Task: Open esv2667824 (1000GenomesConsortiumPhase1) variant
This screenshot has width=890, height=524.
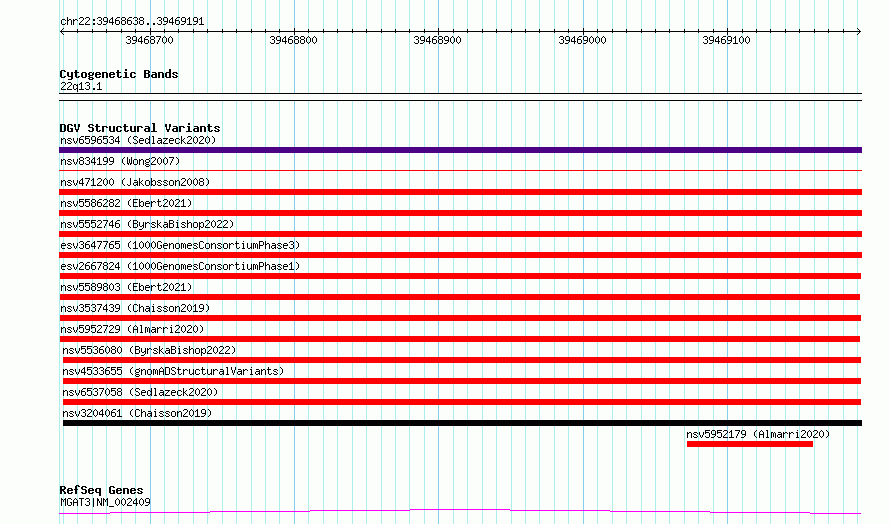Action: point(180,266)
